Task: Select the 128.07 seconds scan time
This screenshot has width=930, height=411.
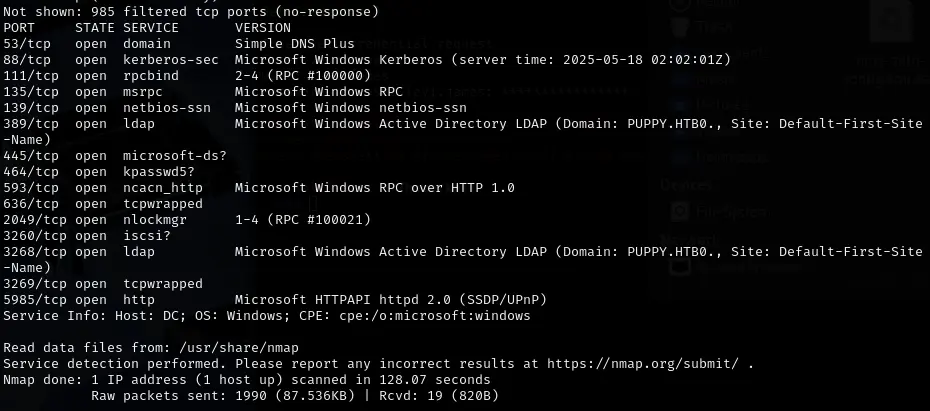Action: (x=435, y=380)
